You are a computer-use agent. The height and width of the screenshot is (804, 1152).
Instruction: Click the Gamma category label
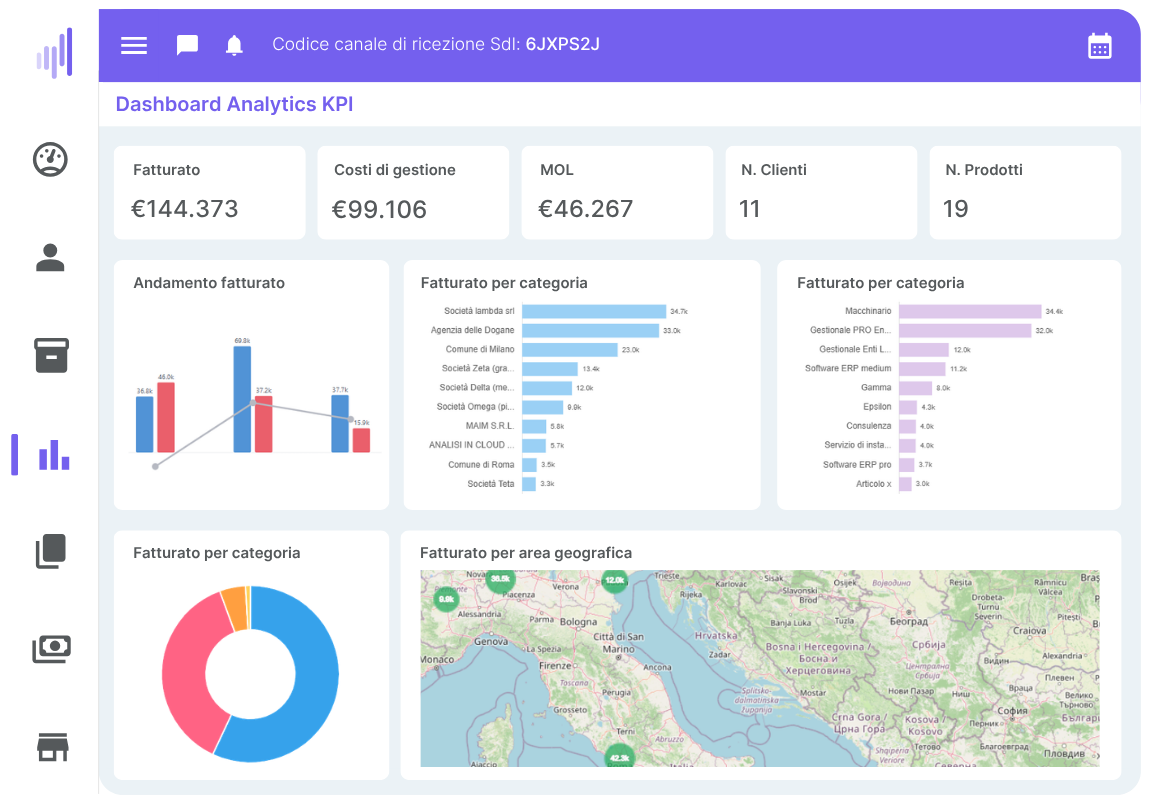coord(876,387)
